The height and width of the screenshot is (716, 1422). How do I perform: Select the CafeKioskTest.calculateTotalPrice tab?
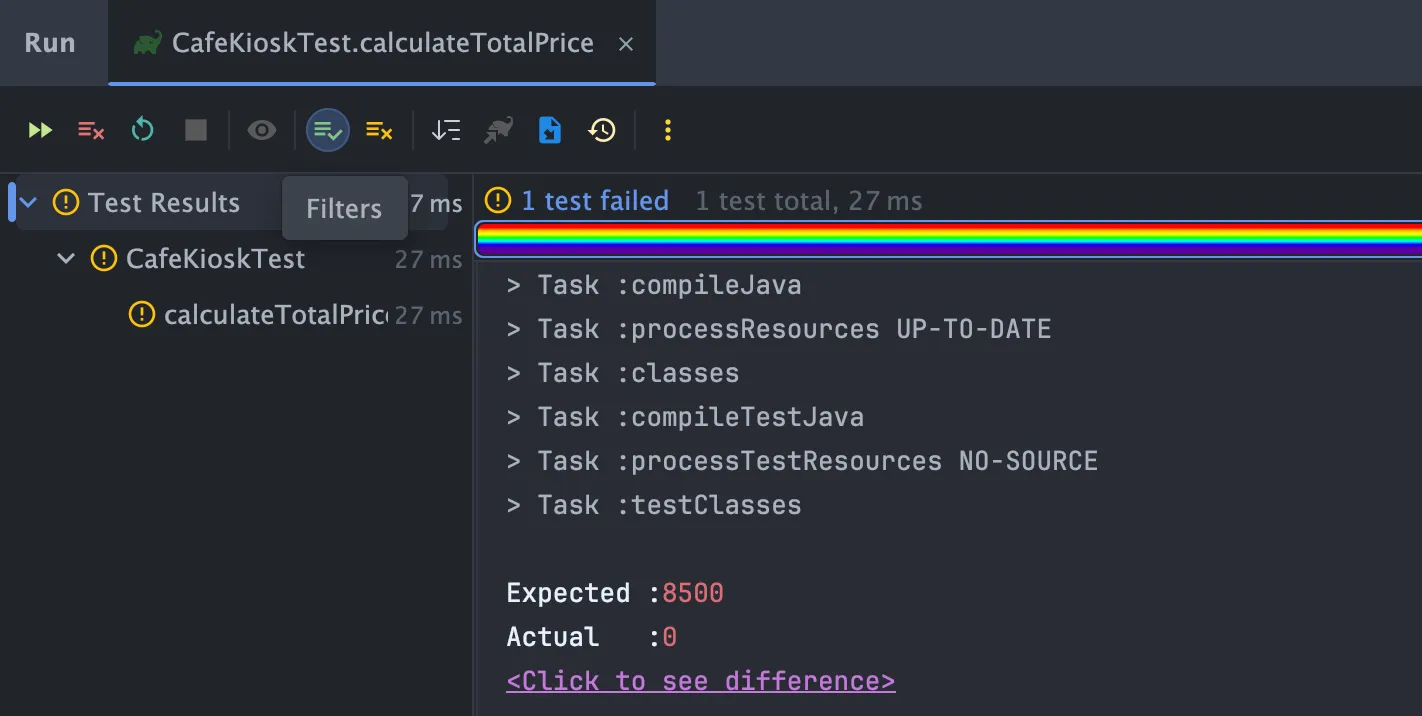382,43
